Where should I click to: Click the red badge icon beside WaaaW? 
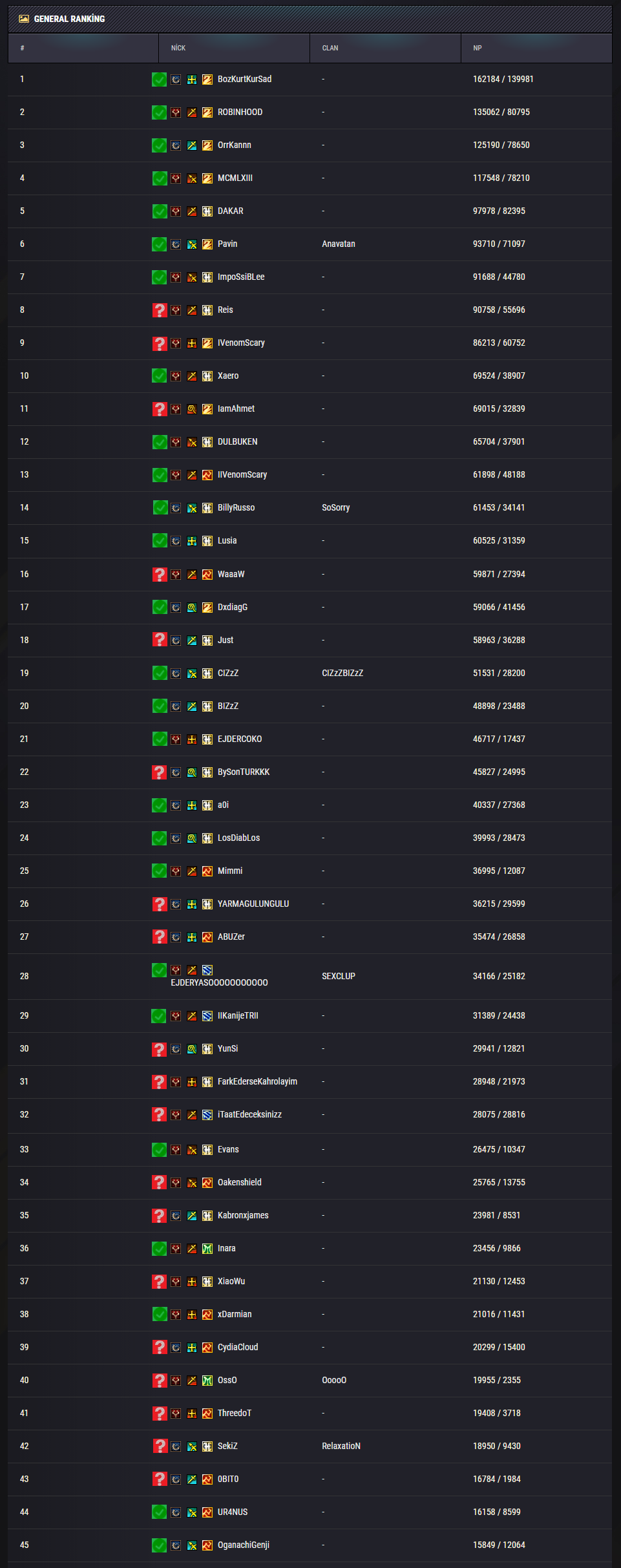click(x=207, y=575)
